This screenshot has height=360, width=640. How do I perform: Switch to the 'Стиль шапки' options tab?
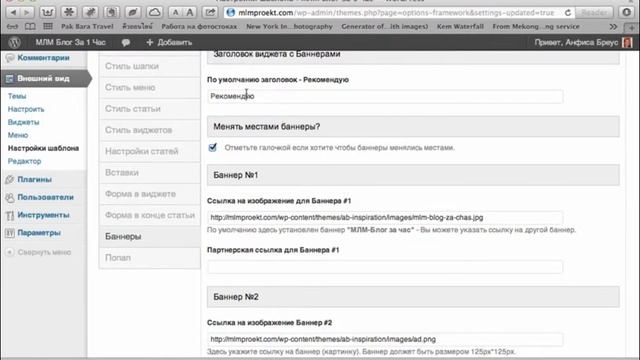coord(149,66)
